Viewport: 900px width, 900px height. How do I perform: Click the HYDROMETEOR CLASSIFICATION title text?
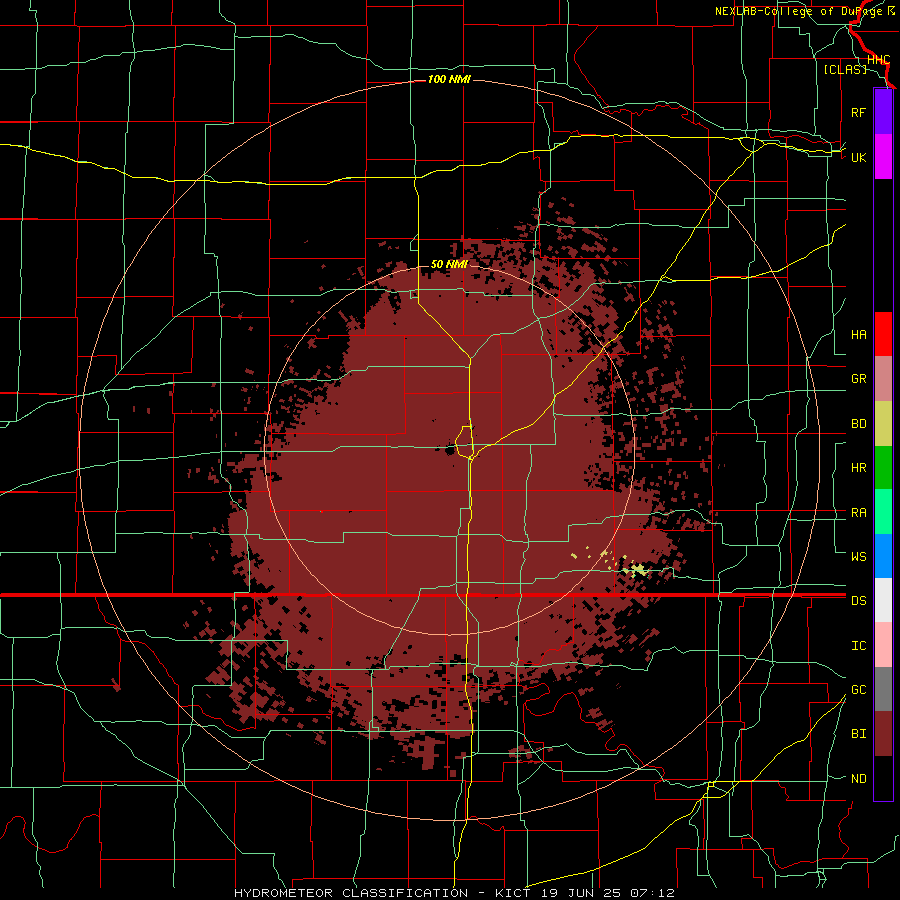351,893
